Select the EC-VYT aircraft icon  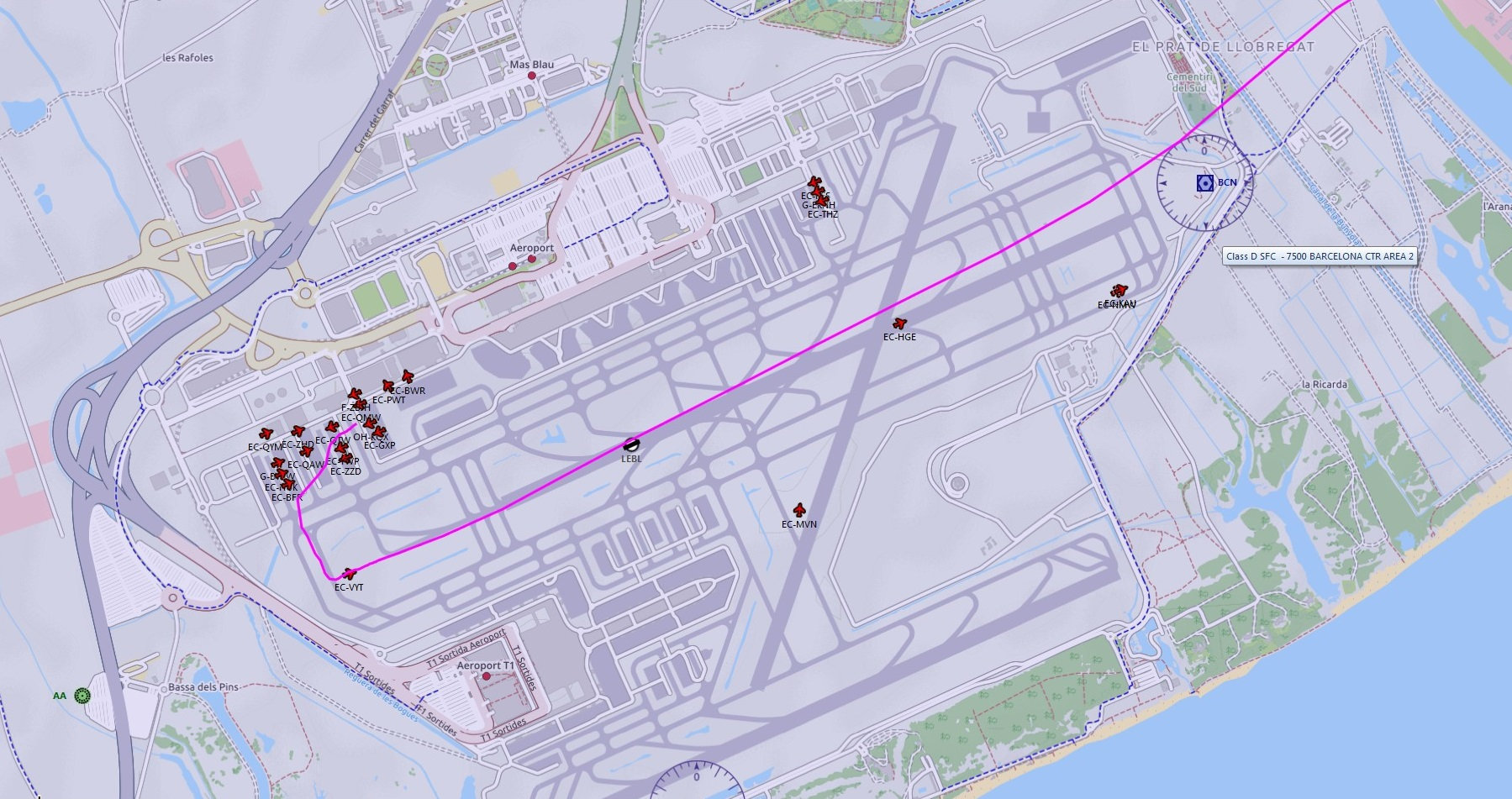(350, 575)
